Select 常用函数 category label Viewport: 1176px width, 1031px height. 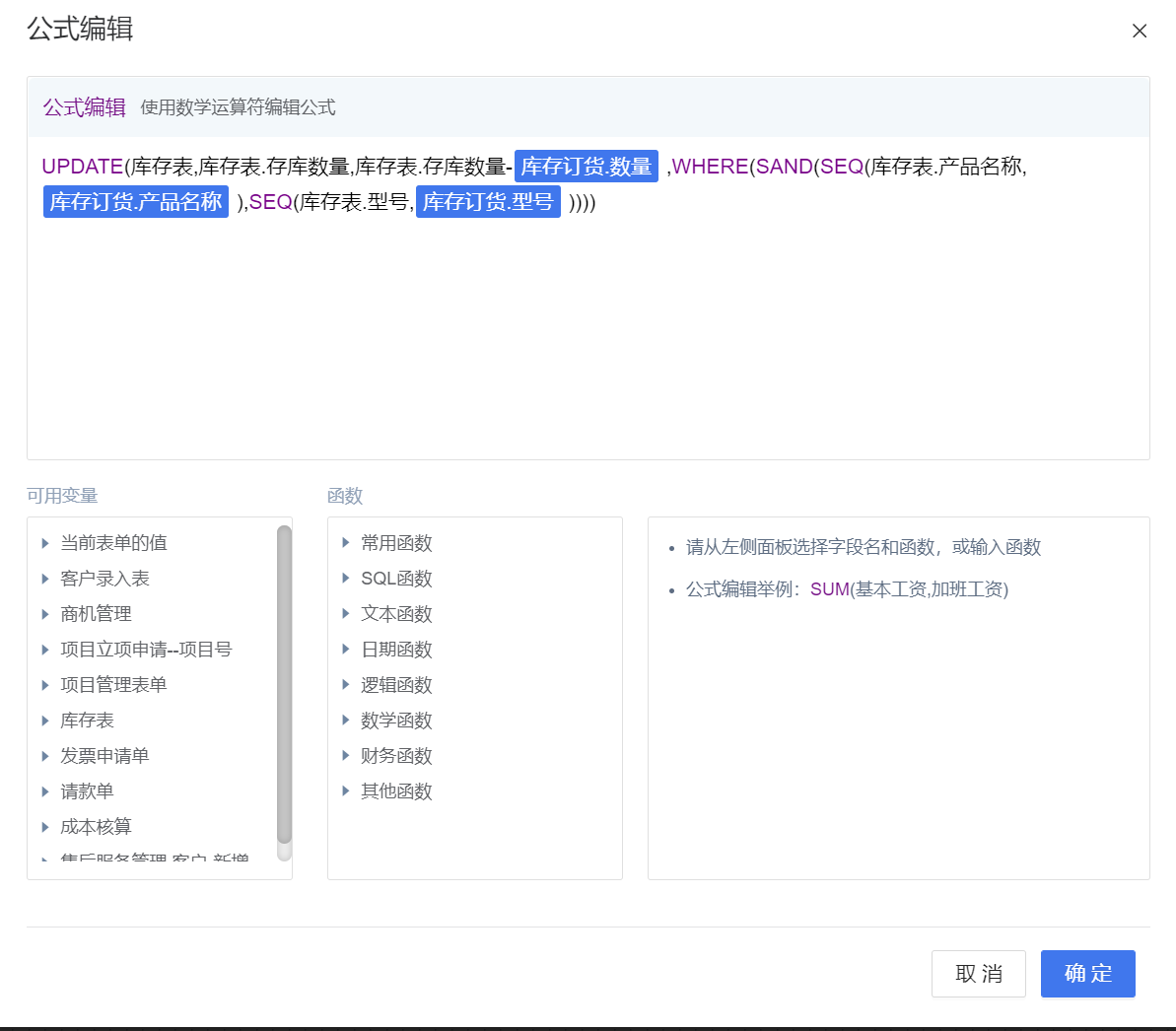click(396, 543)
